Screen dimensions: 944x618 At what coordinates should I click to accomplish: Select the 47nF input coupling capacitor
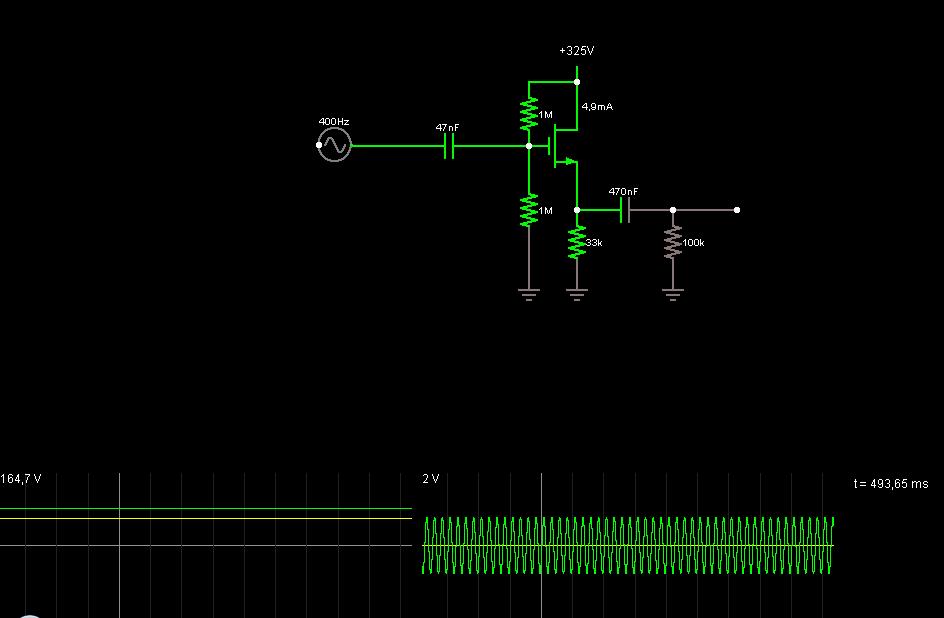[x=449, y=146]
